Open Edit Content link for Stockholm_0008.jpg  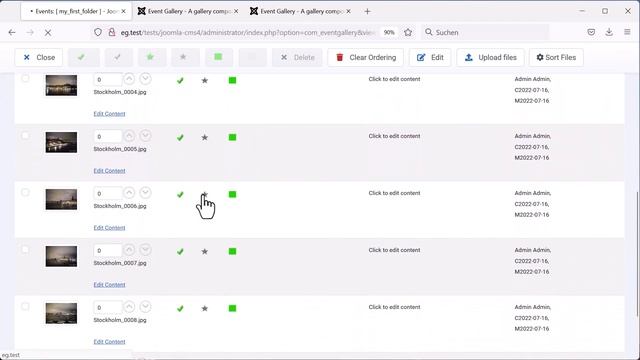tap(109, 342)
